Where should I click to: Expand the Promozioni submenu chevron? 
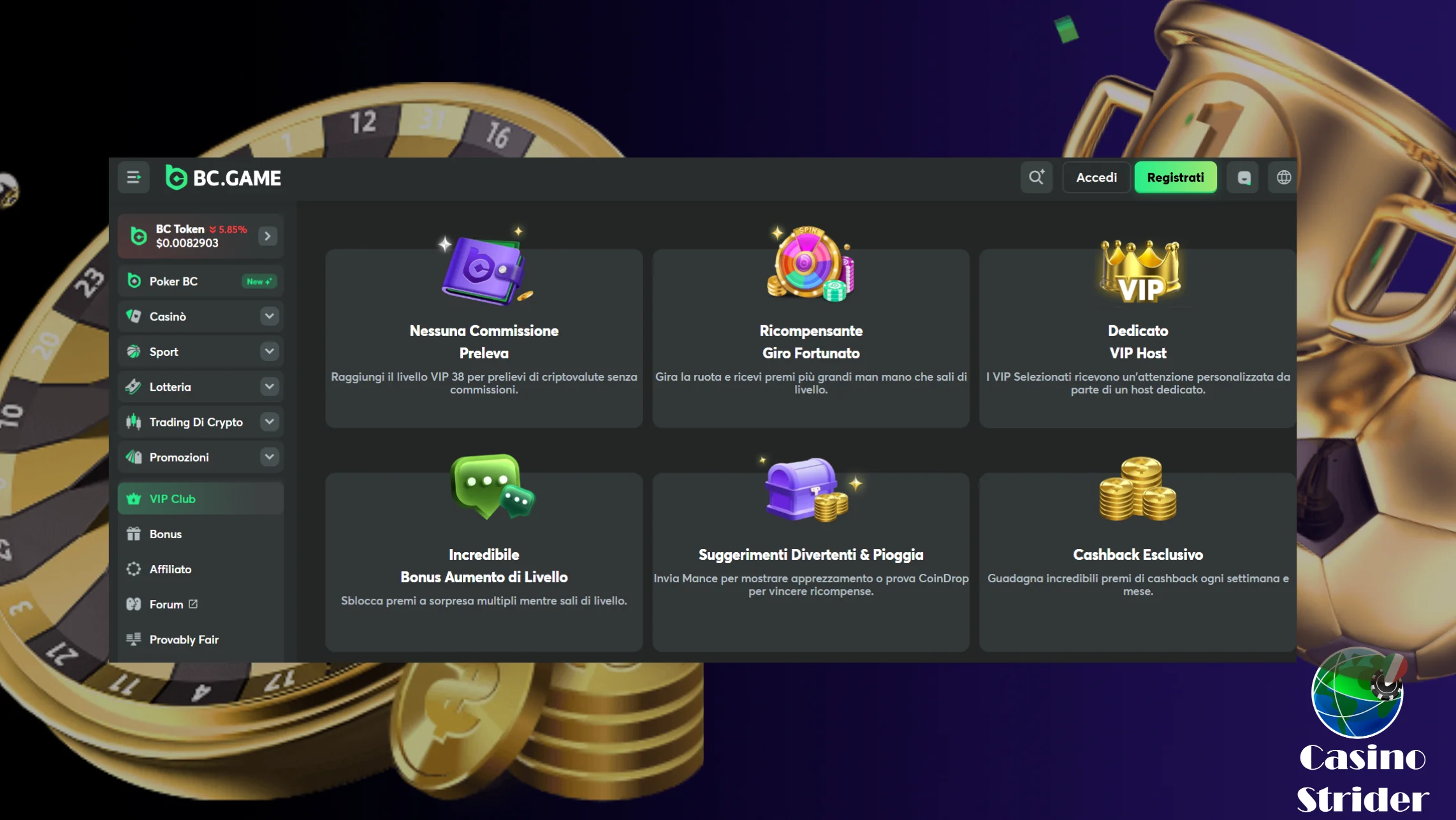tap(270, 457)
